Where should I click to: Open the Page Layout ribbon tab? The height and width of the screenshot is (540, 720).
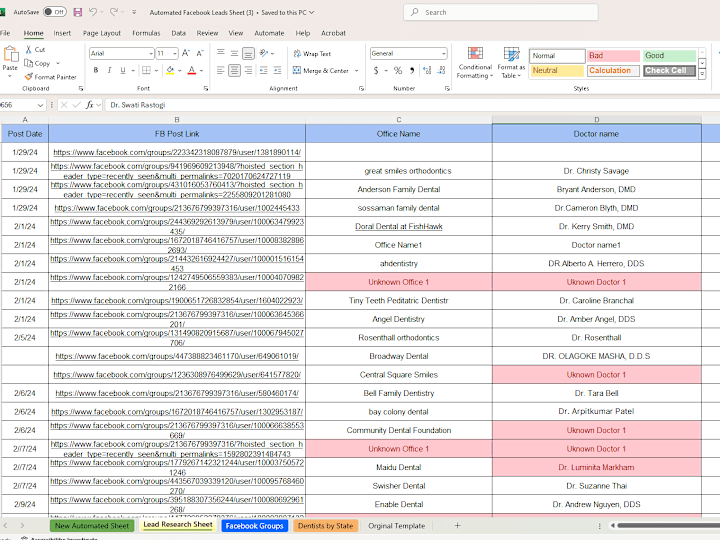[101, 33]
